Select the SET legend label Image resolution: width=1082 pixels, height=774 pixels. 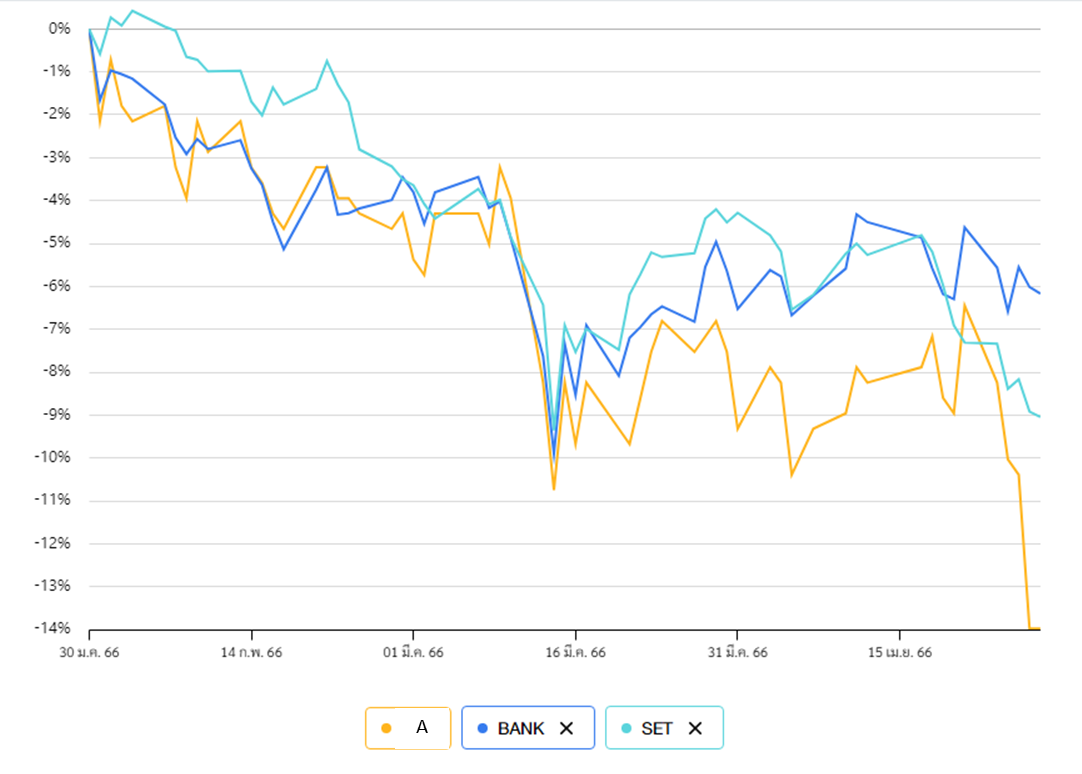pyautogui.click(x=657, y=728)
